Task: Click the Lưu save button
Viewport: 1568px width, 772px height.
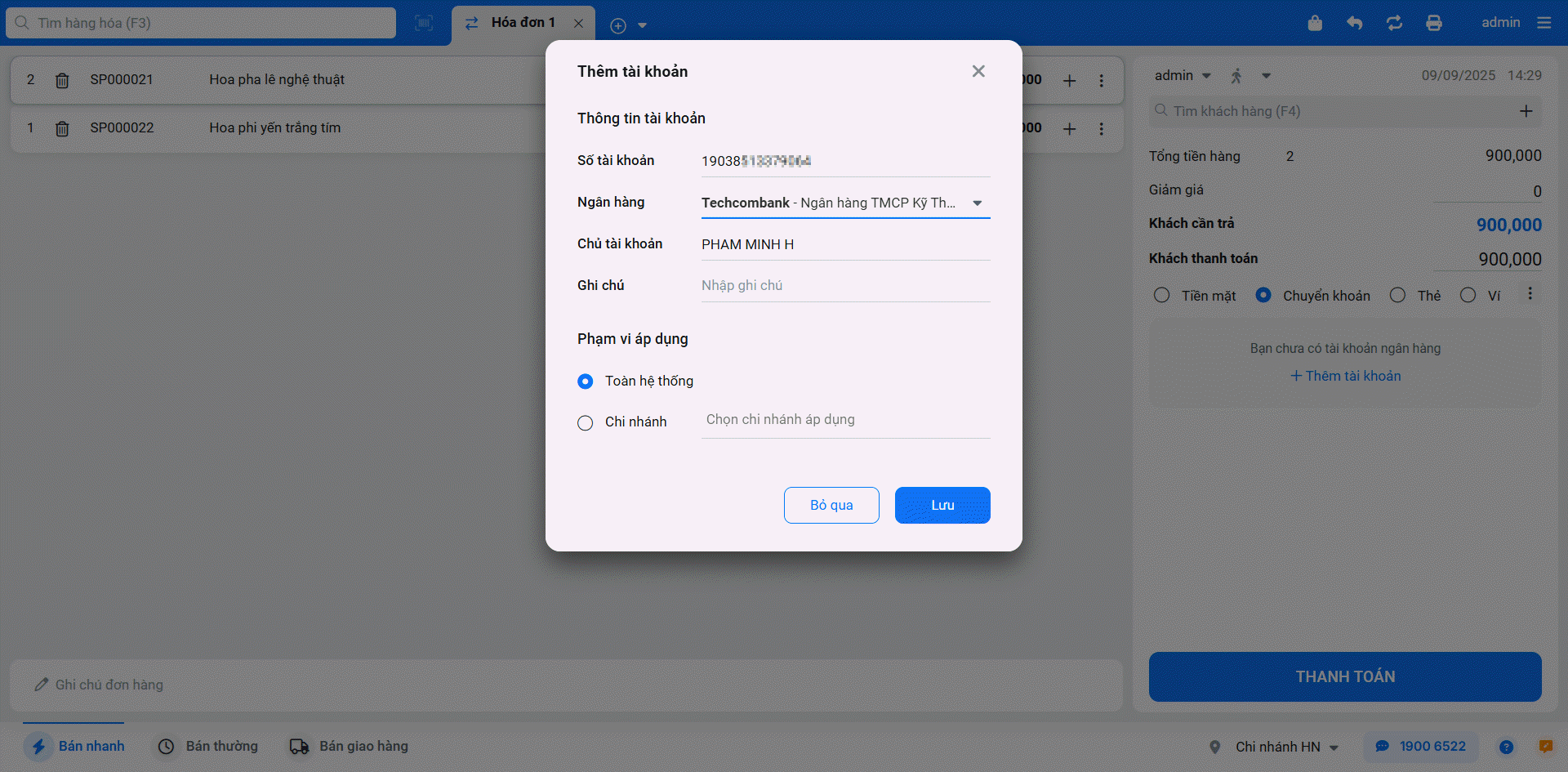Action: pos(942,505)
